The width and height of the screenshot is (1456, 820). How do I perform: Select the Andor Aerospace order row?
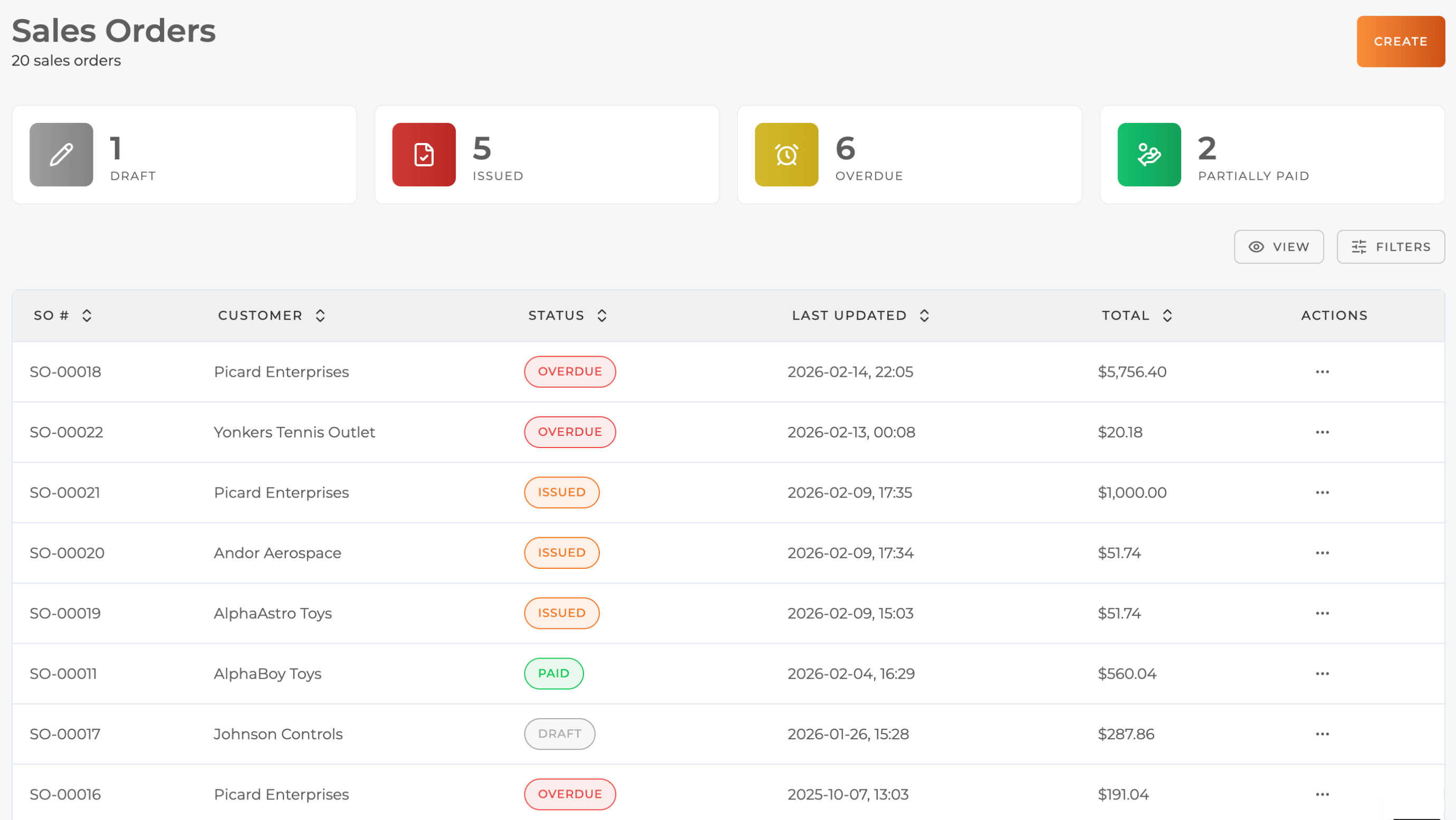277,553
